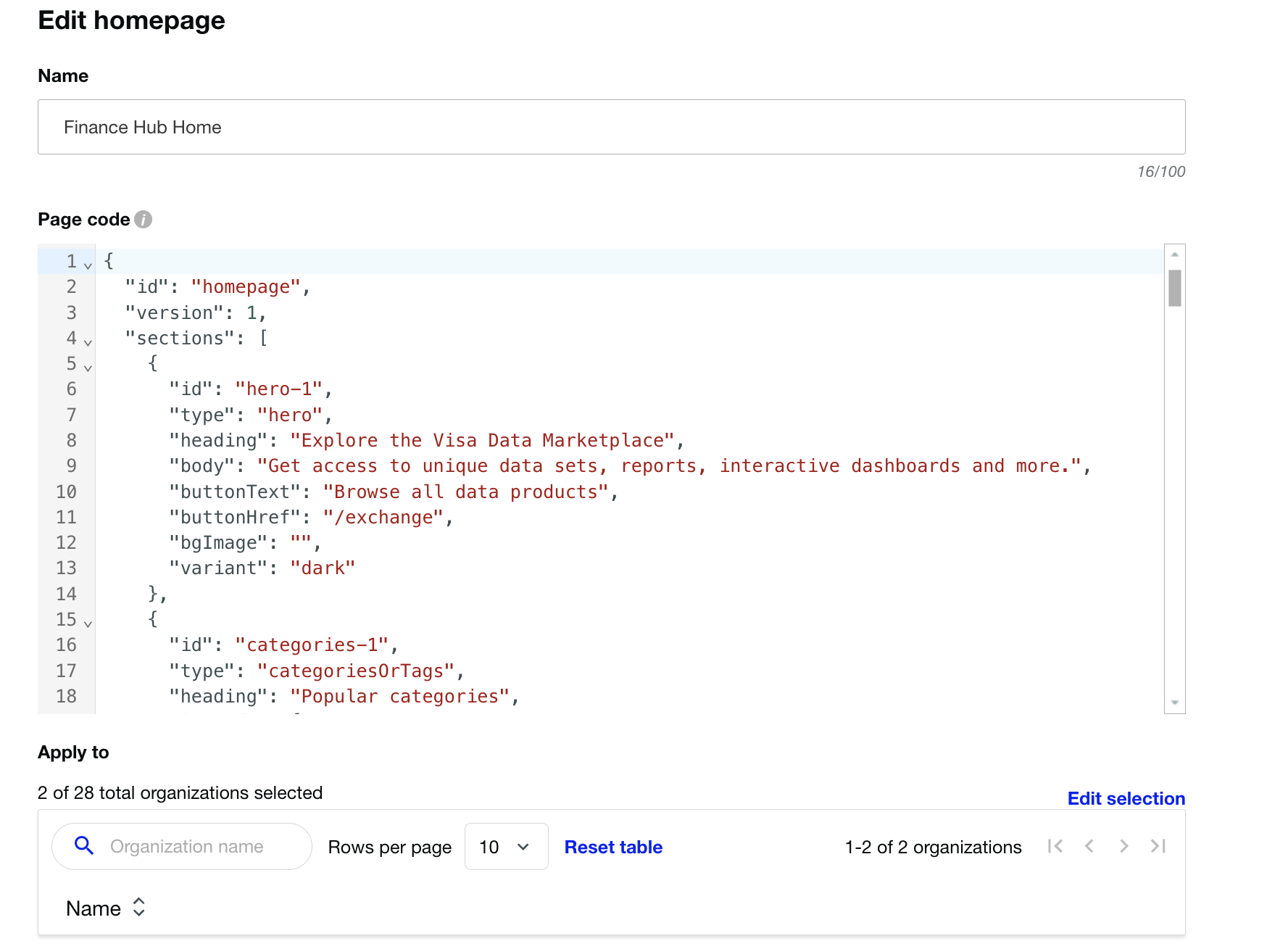This screenshot has width=1288, height=949.
Task: Go to next page of organizations
Action: (1123, 846)
